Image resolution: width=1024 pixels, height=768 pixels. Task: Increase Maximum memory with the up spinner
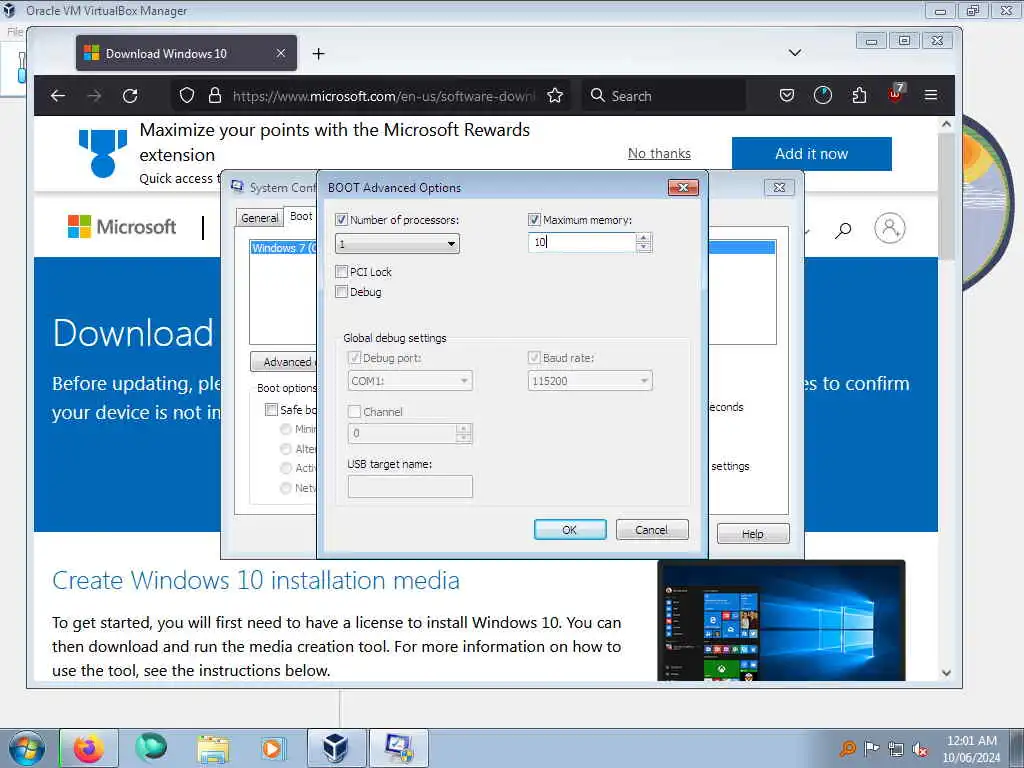coord(643,238)
